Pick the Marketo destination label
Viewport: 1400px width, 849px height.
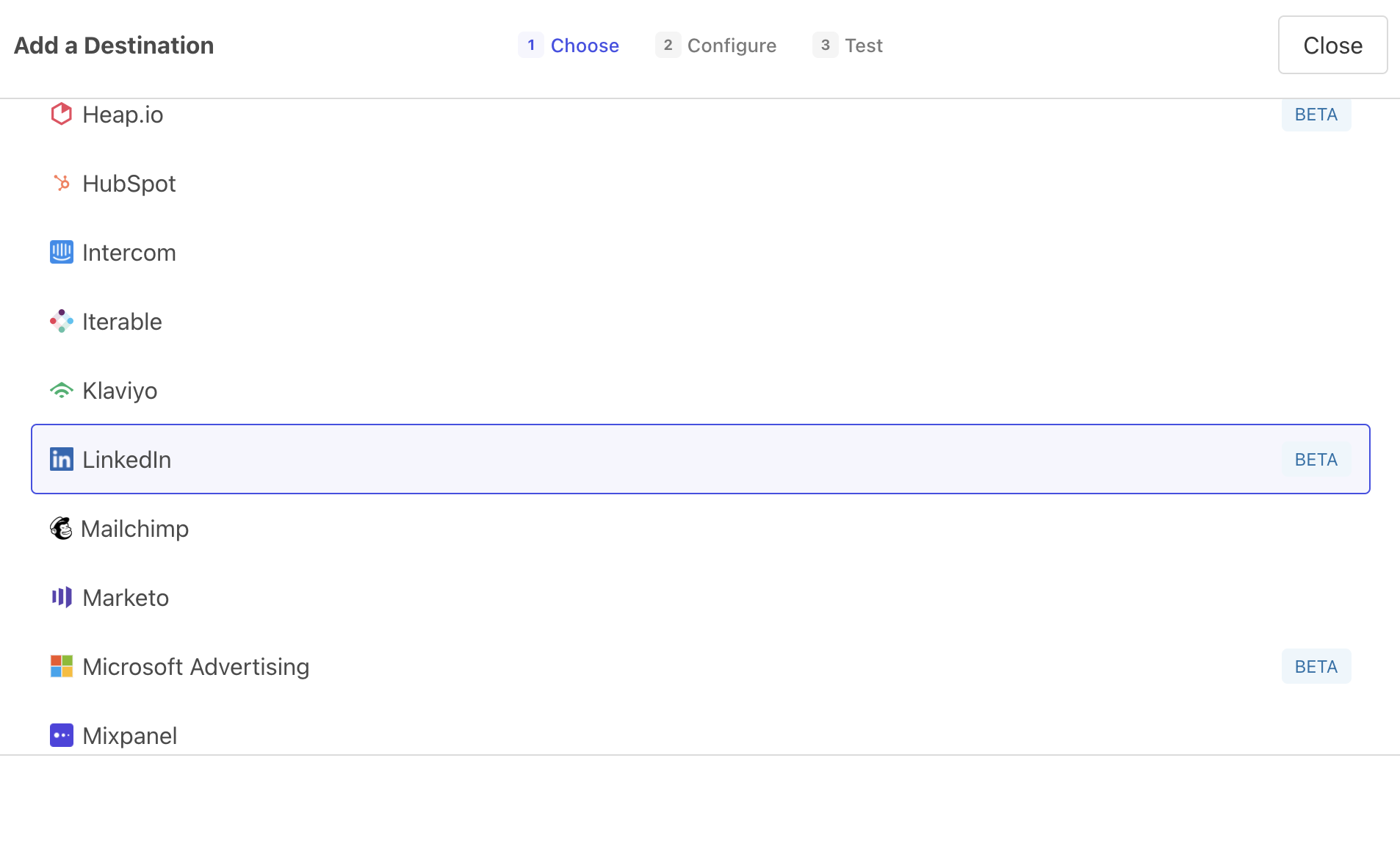click(126, 598)
